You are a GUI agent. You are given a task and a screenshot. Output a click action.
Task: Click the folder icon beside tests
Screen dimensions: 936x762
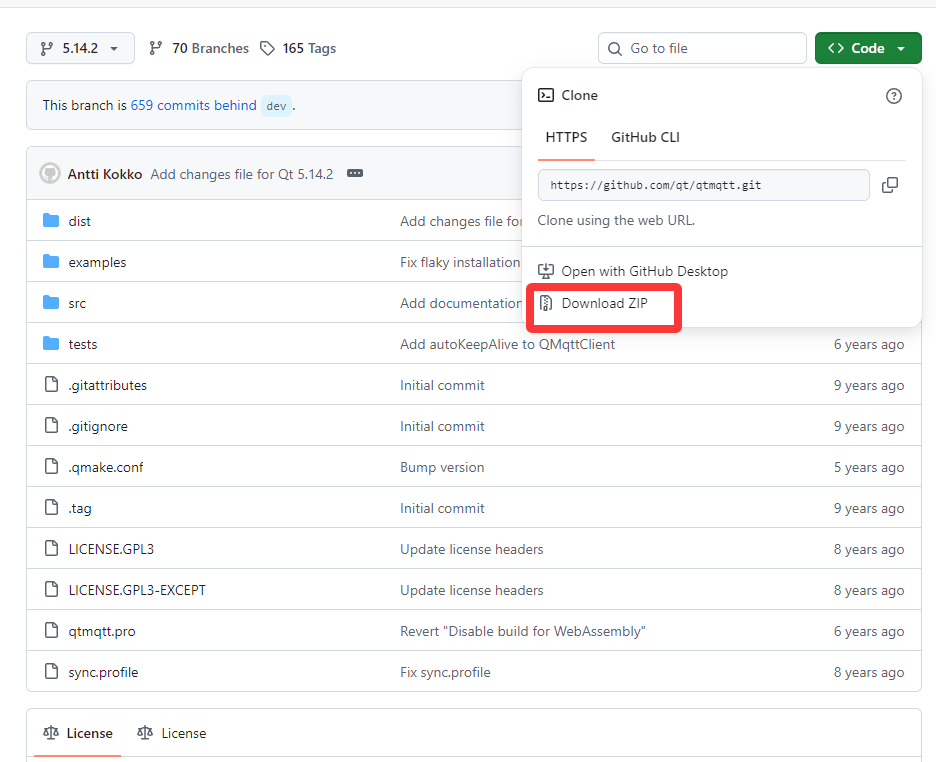tap(51, 344)
